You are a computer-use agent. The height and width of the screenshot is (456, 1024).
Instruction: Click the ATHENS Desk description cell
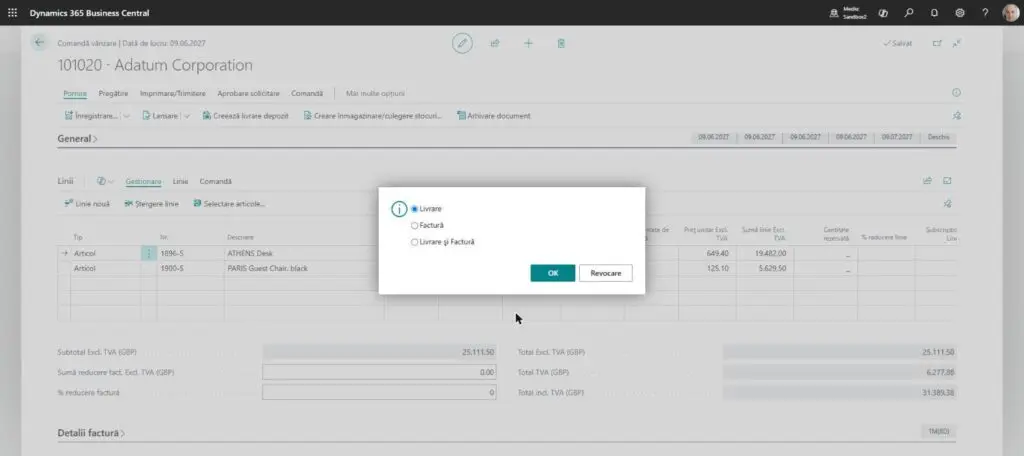pos(304,253)
